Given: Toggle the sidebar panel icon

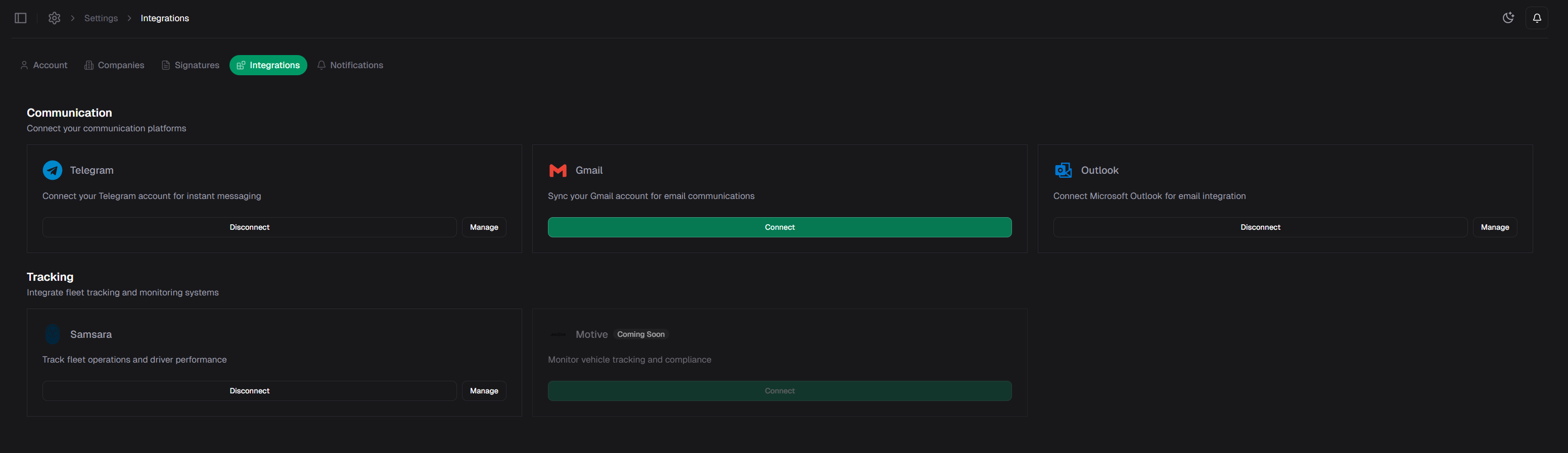Looking at the screenshot, I should point(21,18).
